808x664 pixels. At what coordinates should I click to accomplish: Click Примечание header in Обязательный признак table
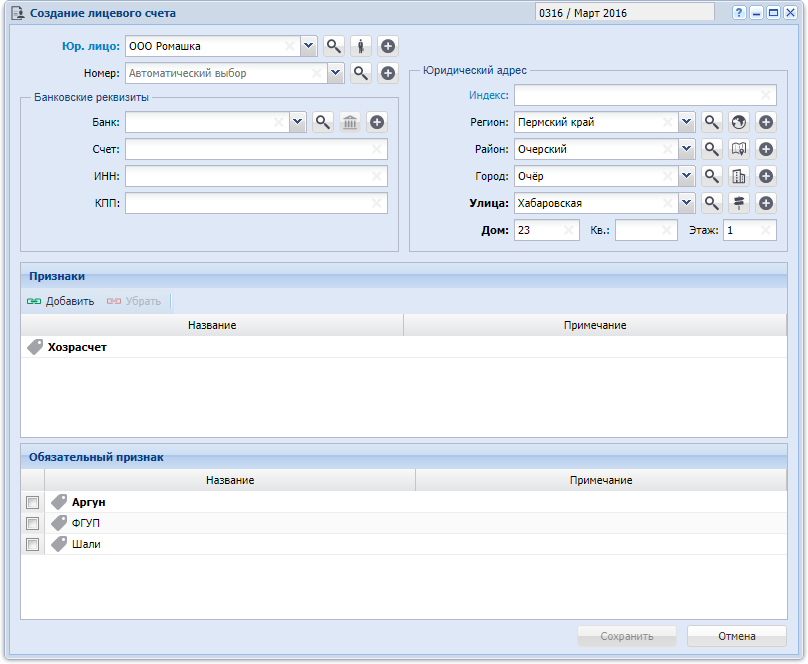click(601, 480)
